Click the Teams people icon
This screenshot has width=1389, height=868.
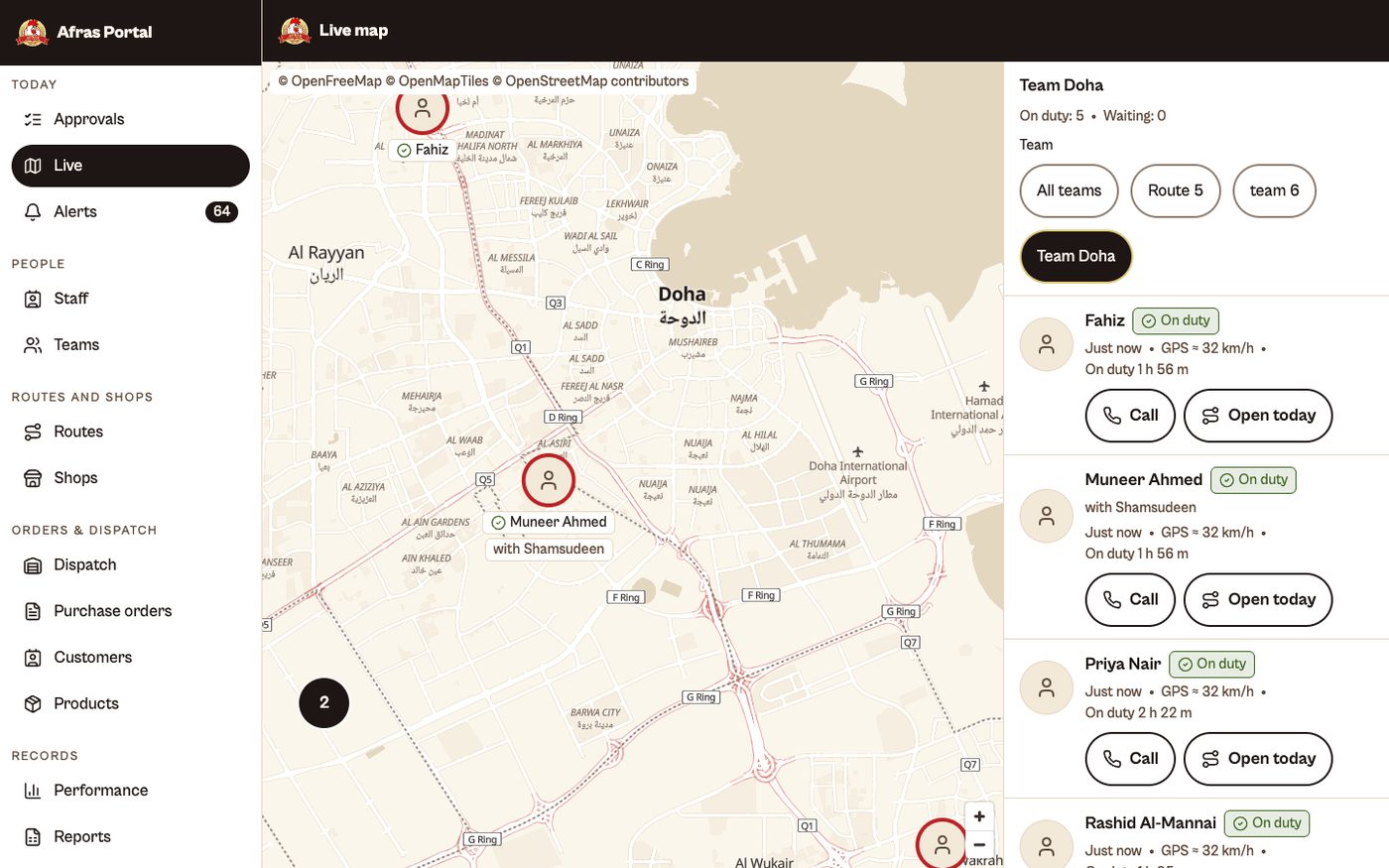click(33, 345)
